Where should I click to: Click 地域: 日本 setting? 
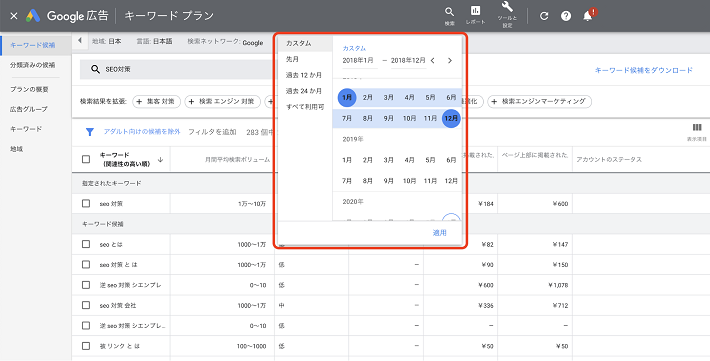pyautogui.click(x=106, y=41)
